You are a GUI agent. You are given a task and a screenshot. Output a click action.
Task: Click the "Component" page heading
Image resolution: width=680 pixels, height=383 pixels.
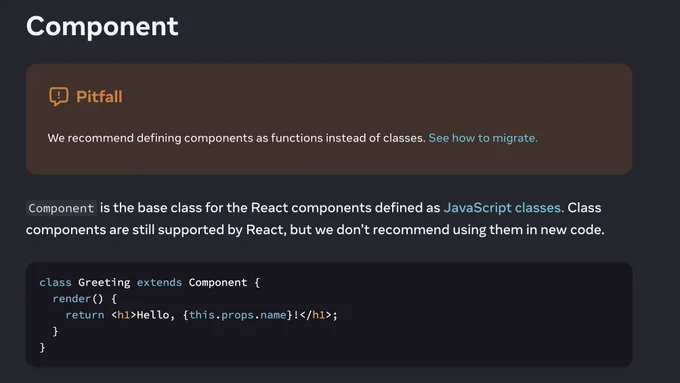[x=102, y=26]
